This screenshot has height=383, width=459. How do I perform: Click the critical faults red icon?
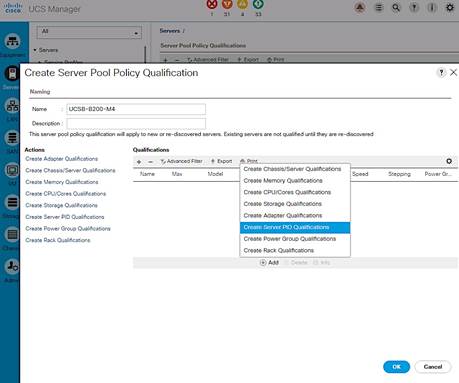[212, 4]
